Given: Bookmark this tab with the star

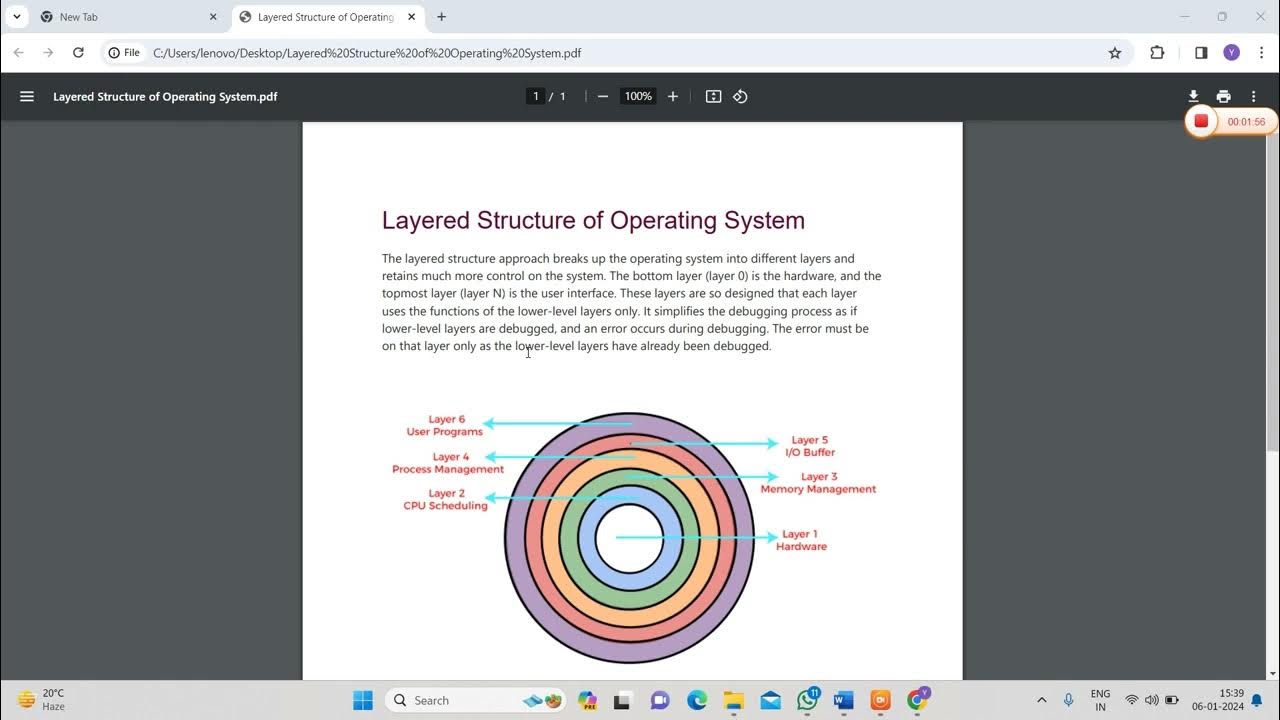Looking at the screenshot, I should (1115, 53).
